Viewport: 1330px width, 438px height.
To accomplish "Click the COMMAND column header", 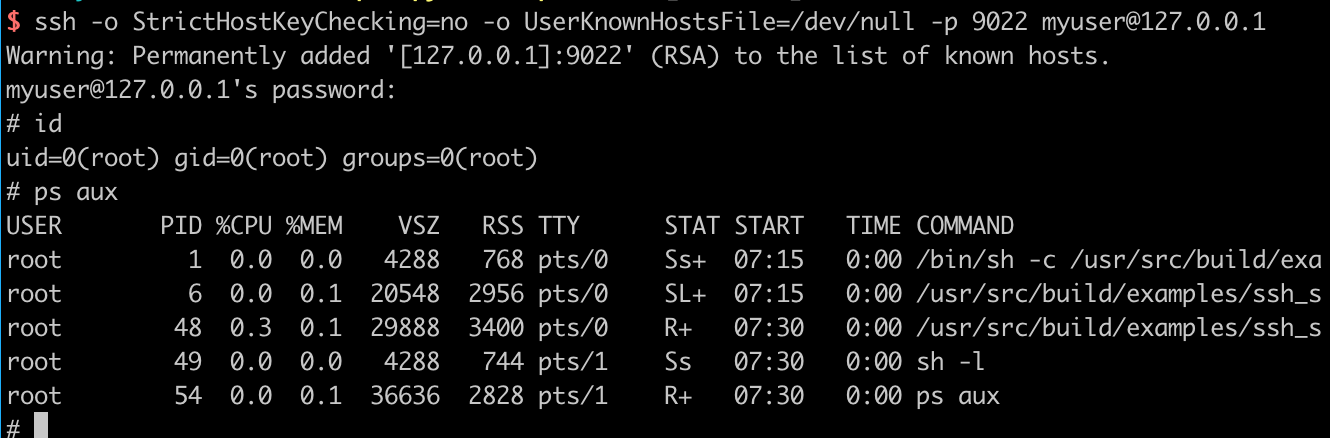I will [965, 226].
